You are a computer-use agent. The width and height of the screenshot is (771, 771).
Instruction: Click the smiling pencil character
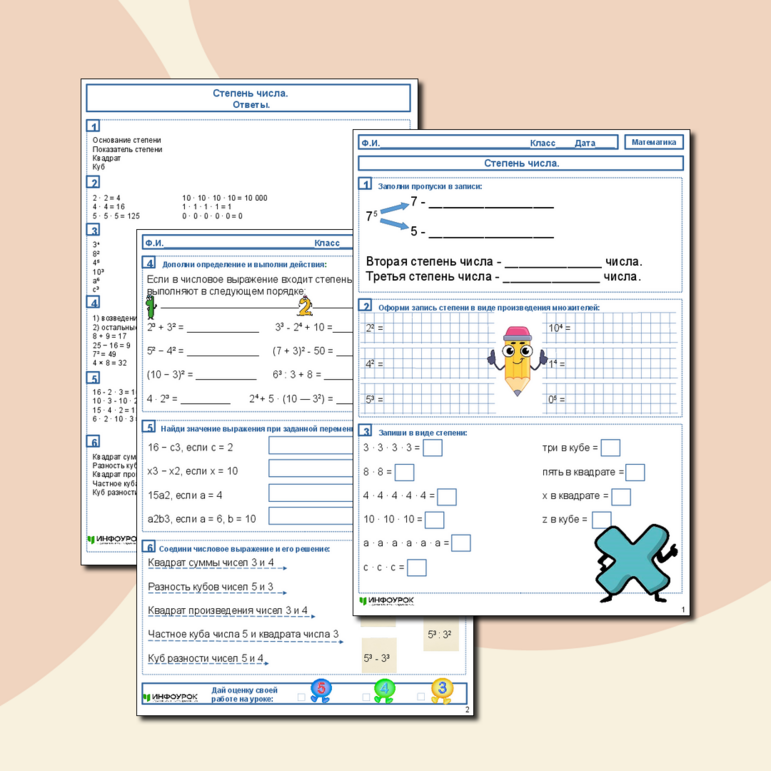[x=517, y=361]
